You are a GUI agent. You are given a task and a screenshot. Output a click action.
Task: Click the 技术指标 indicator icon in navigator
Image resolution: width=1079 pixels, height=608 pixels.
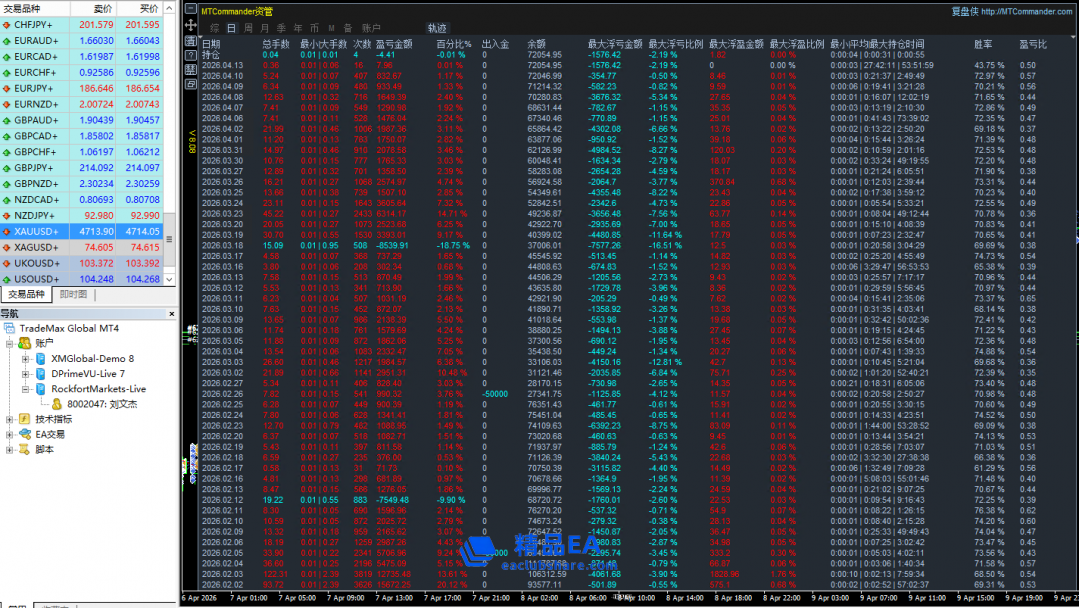click(25, 419)
